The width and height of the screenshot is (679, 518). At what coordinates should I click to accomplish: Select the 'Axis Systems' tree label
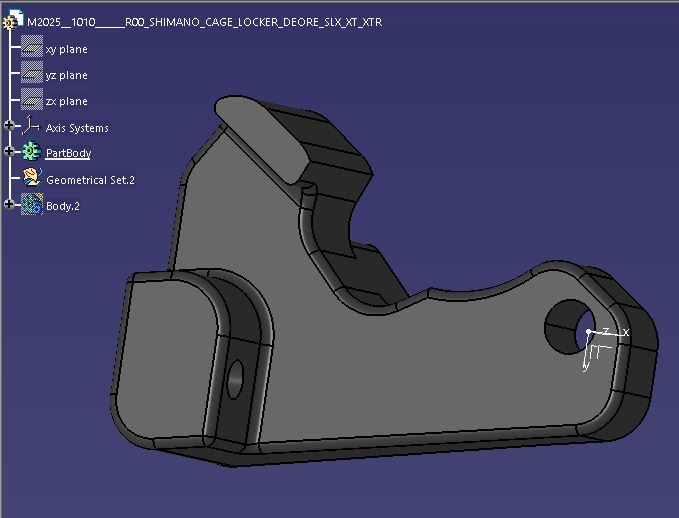(77, 128)
